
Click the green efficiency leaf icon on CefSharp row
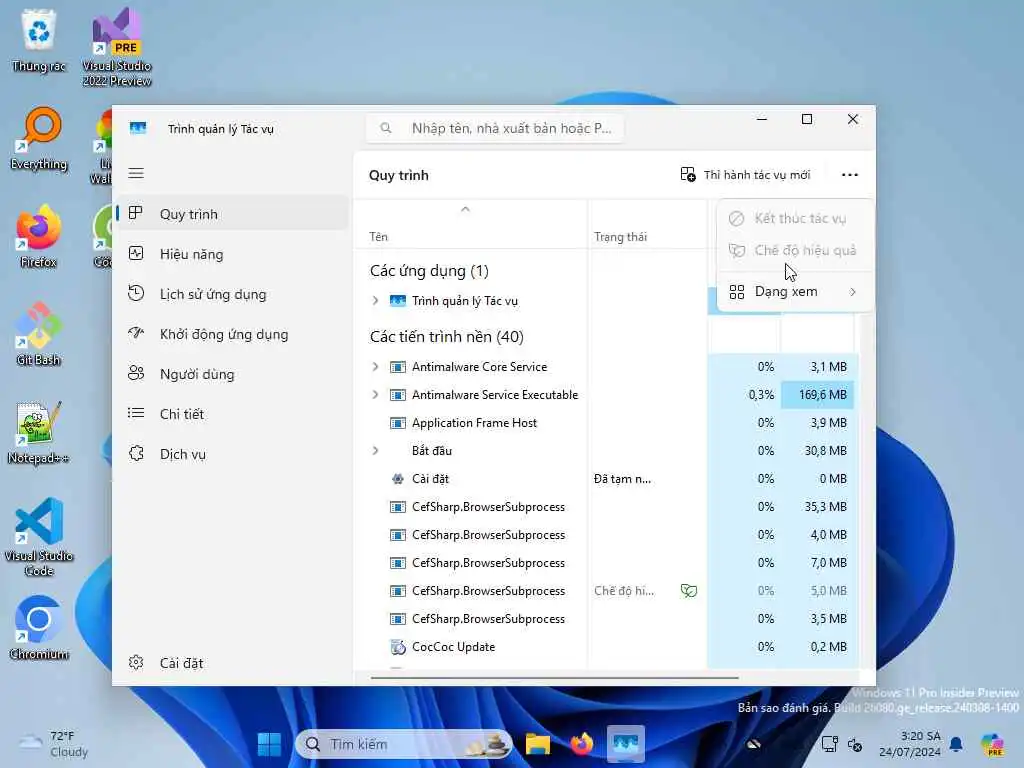688,590
